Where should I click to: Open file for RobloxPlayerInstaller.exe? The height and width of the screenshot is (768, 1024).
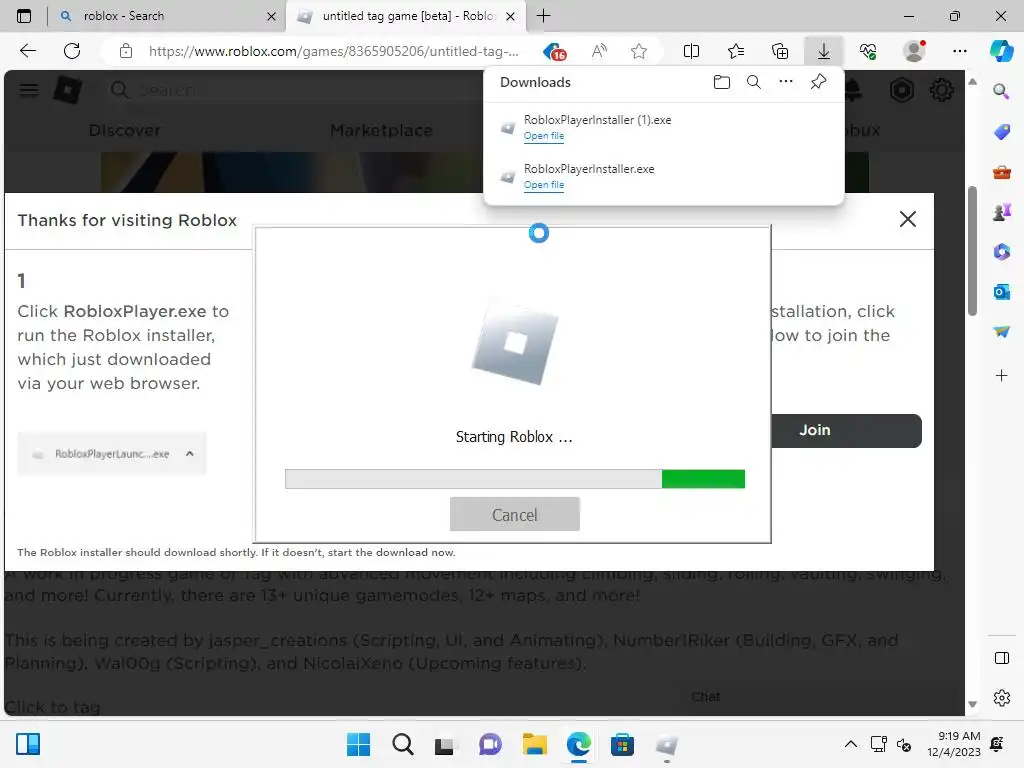point(544,185)
